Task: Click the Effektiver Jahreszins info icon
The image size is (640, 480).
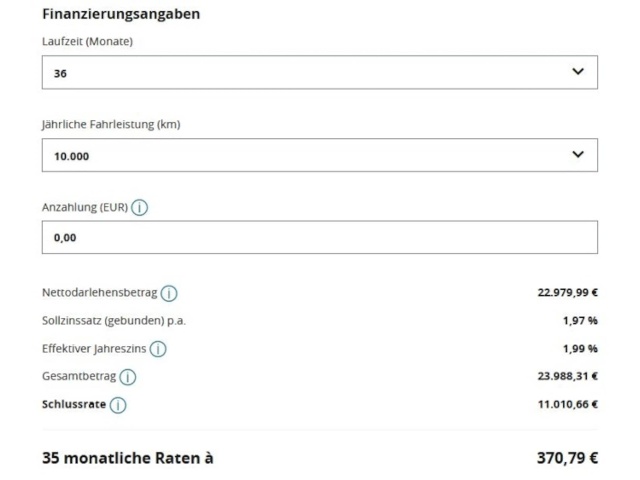Action: coord(158,349)
